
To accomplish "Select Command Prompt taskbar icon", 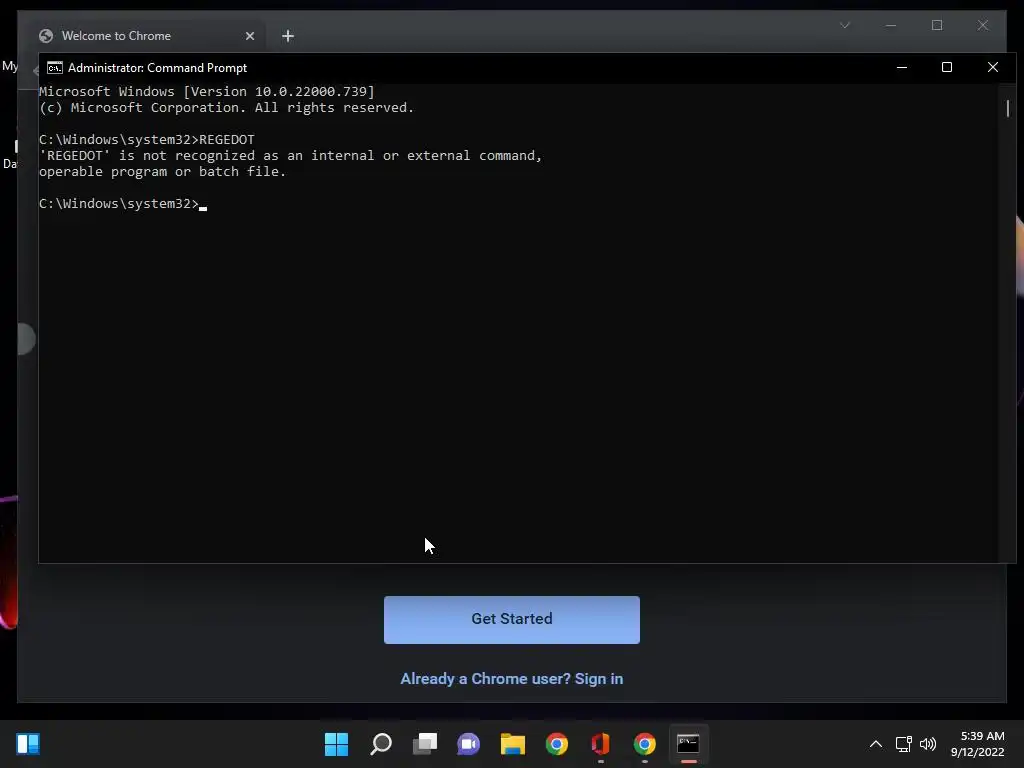I will [688, 744].
